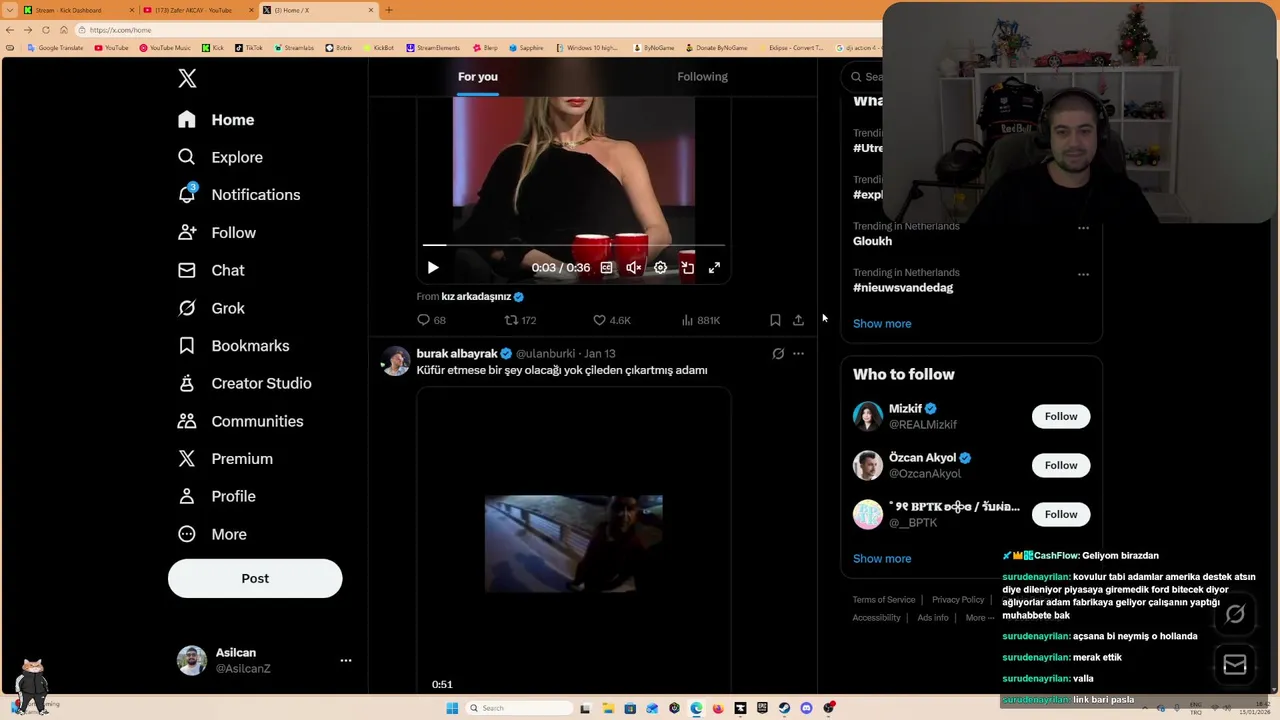This screenshot has width=1280, height=720.
Task: Open burak albayrak's profile picture
Action: click(396, 361)
